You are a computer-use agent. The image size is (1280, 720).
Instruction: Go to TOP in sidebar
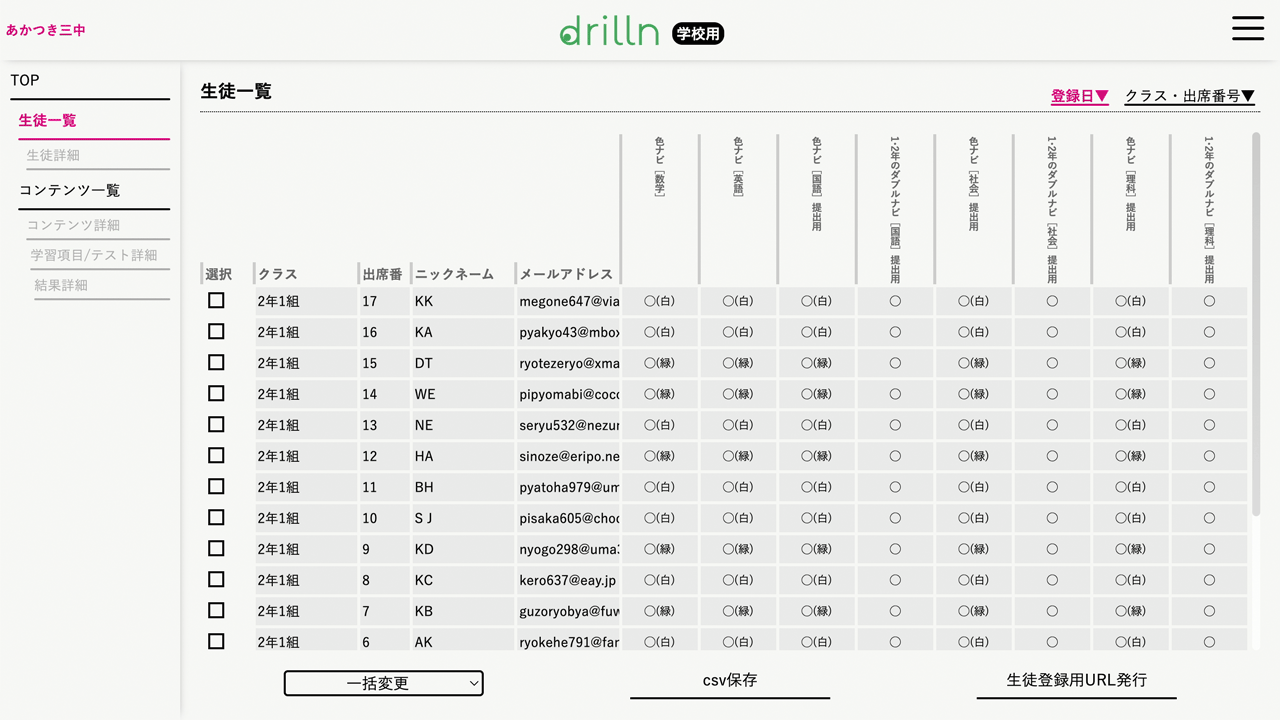(x=25, y=80)
